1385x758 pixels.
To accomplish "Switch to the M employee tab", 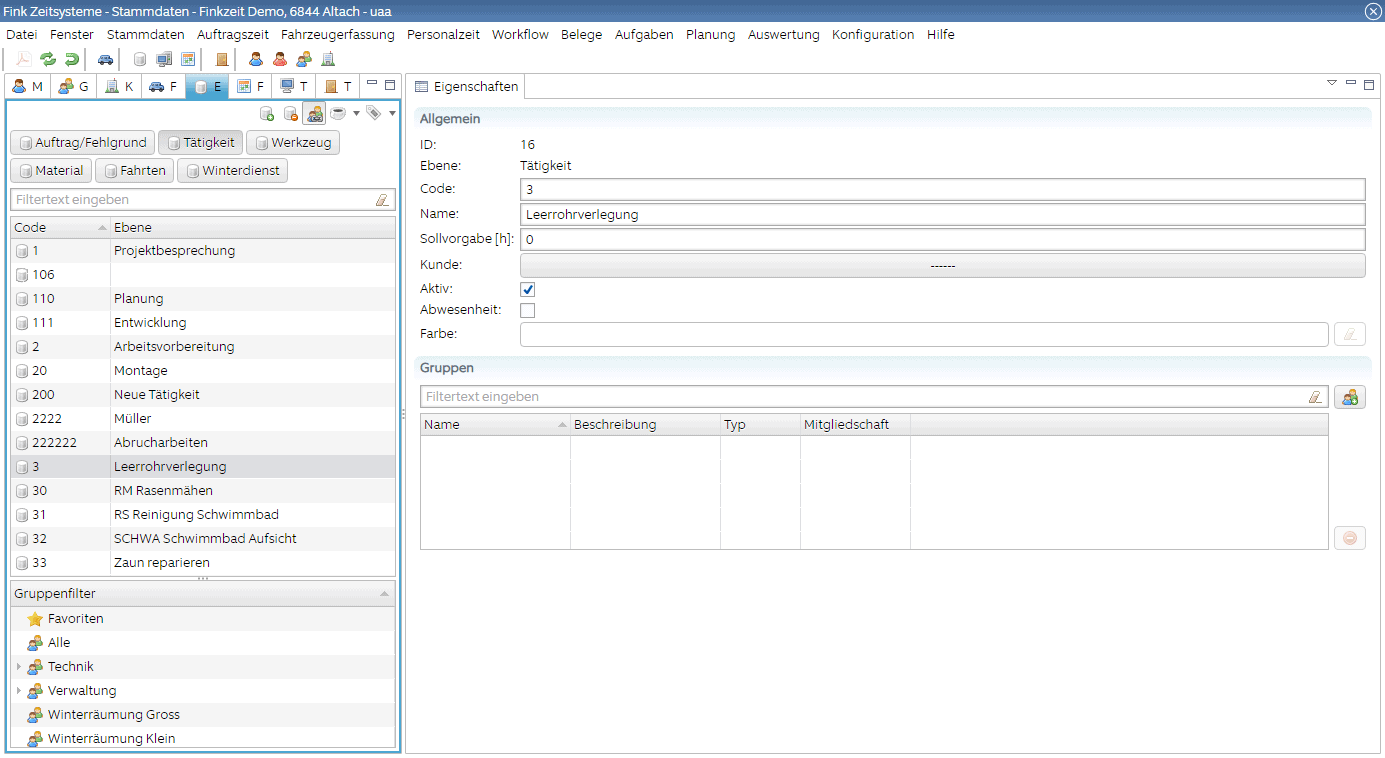I will (x=27, y=86).
